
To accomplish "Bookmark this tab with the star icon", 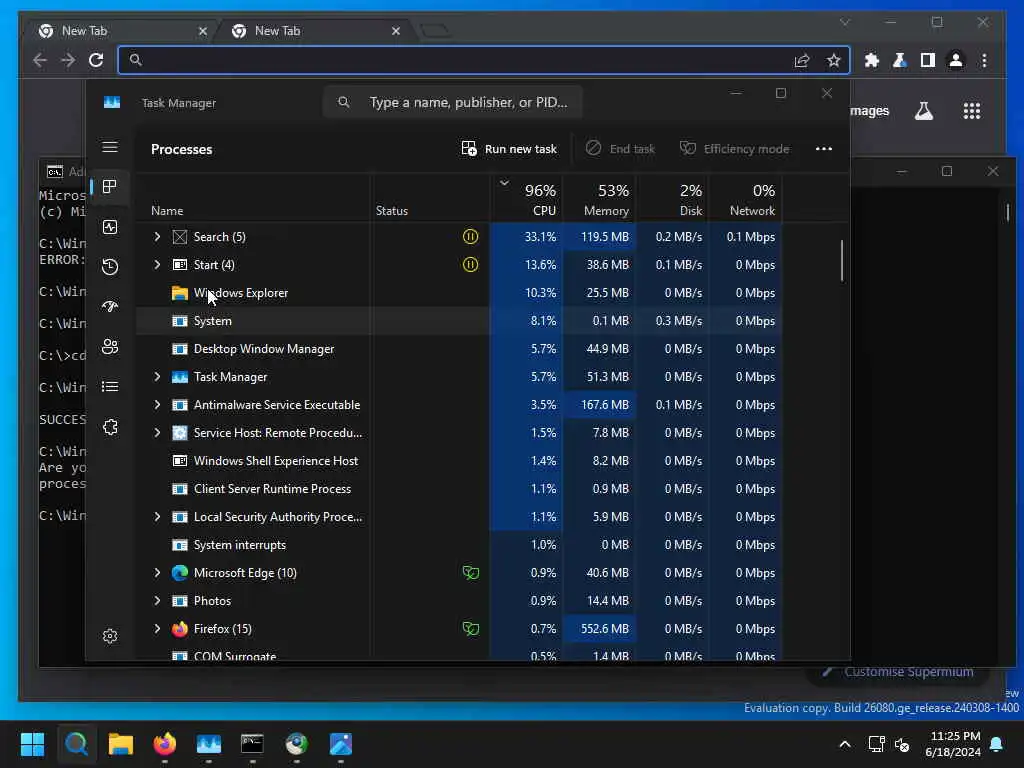I will pyautogui.click(x=833, y=60).
